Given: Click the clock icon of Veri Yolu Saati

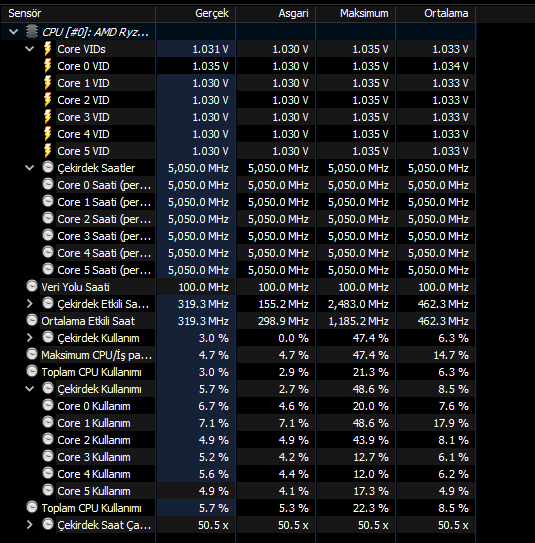Looking at the screenshot, I should coord(32,286).
